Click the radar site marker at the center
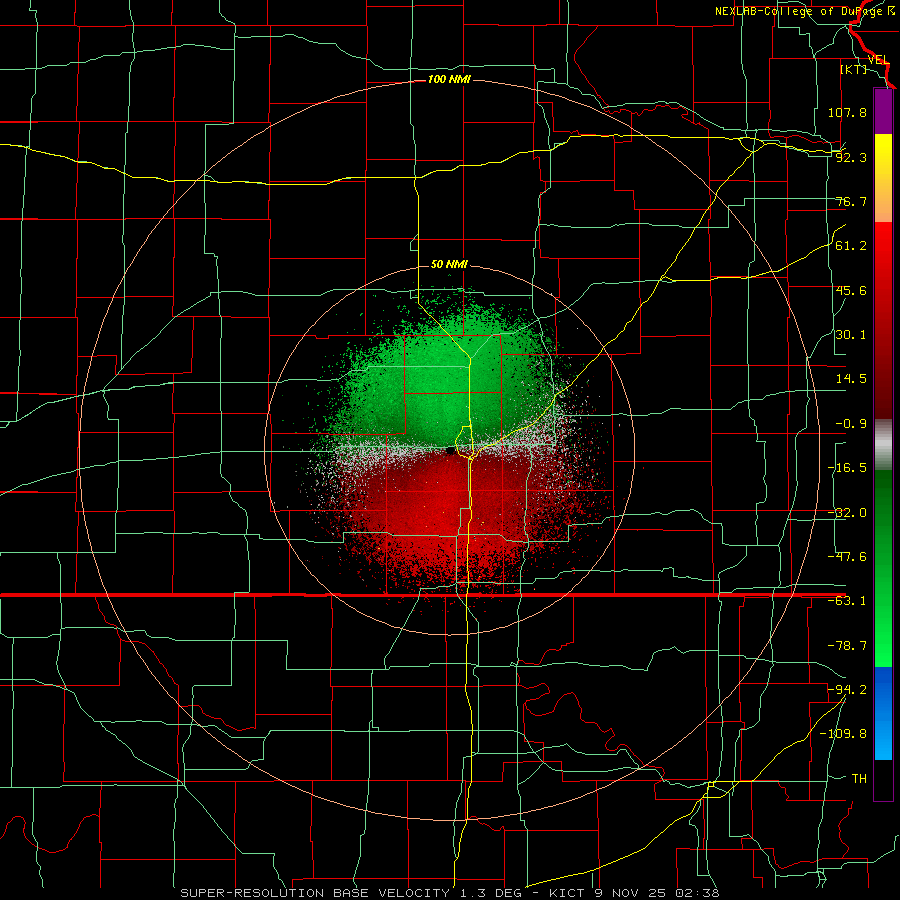Screen dimensions: 900x900 (x=451, y=451)
